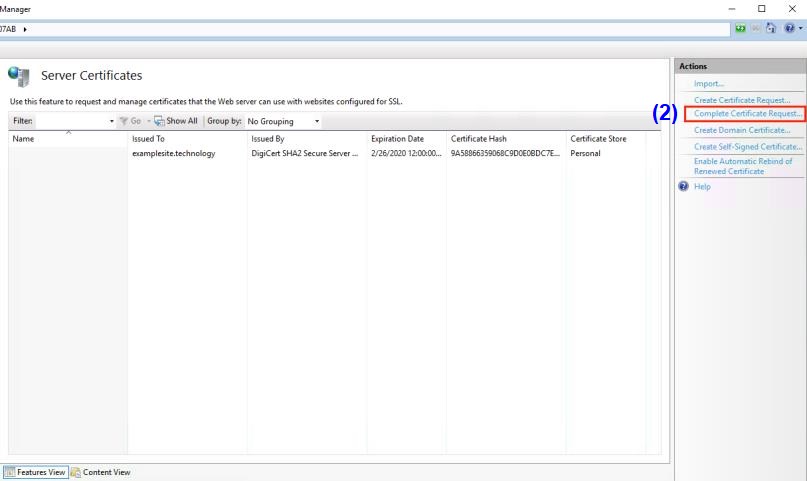Click the Features View tab icon
Image resolution: width=807 pixels, height=481 pixels.
9,472
